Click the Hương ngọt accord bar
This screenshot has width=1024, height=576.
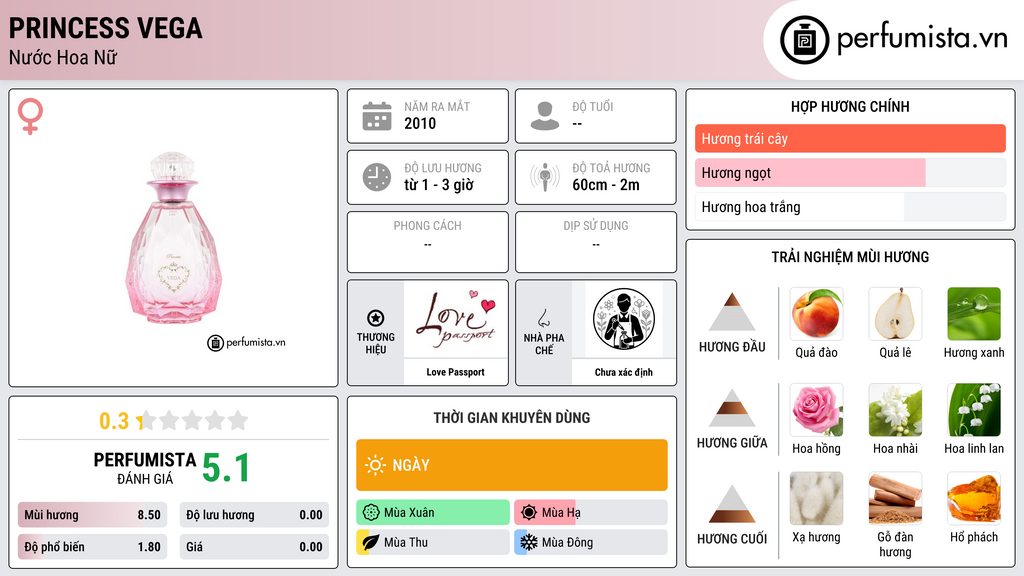(850, 172)
